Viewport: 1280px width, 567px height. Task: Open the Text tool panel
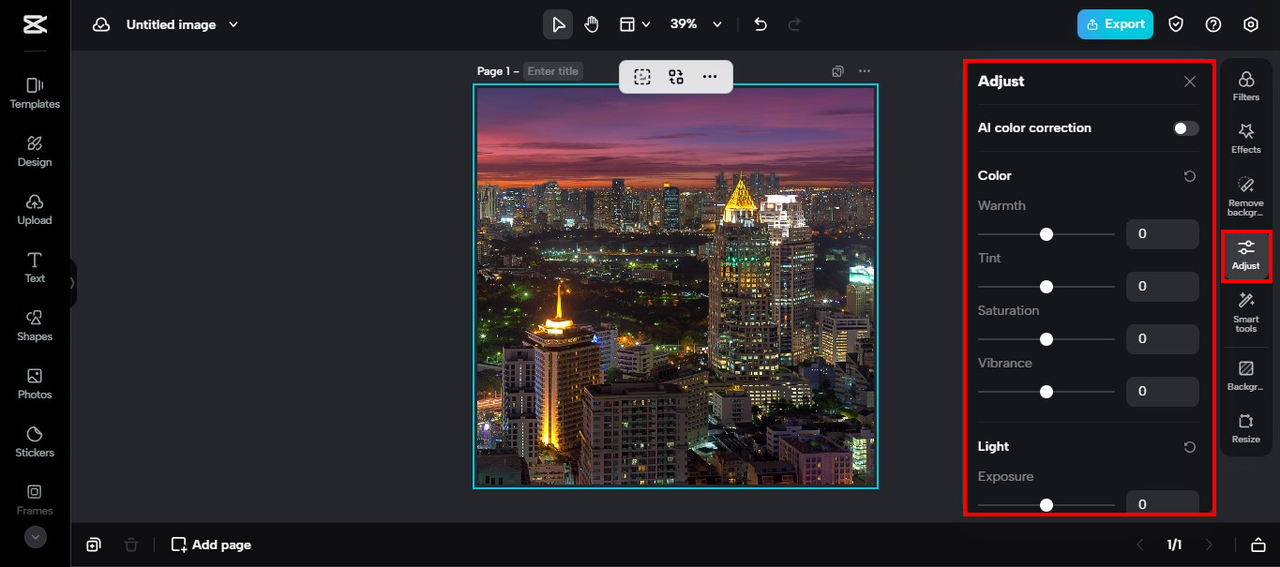(35, 267)
